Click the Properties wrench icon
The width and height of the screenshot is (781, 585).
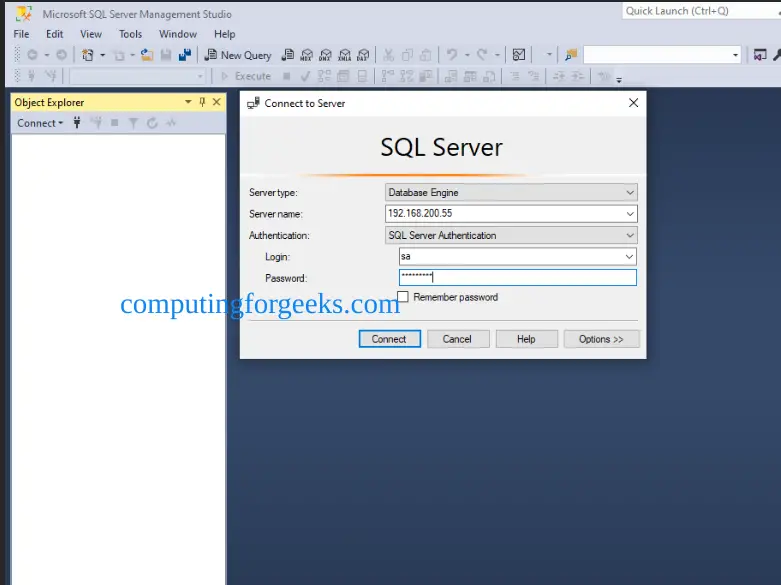pyautogui.click(x=777, y=55)
